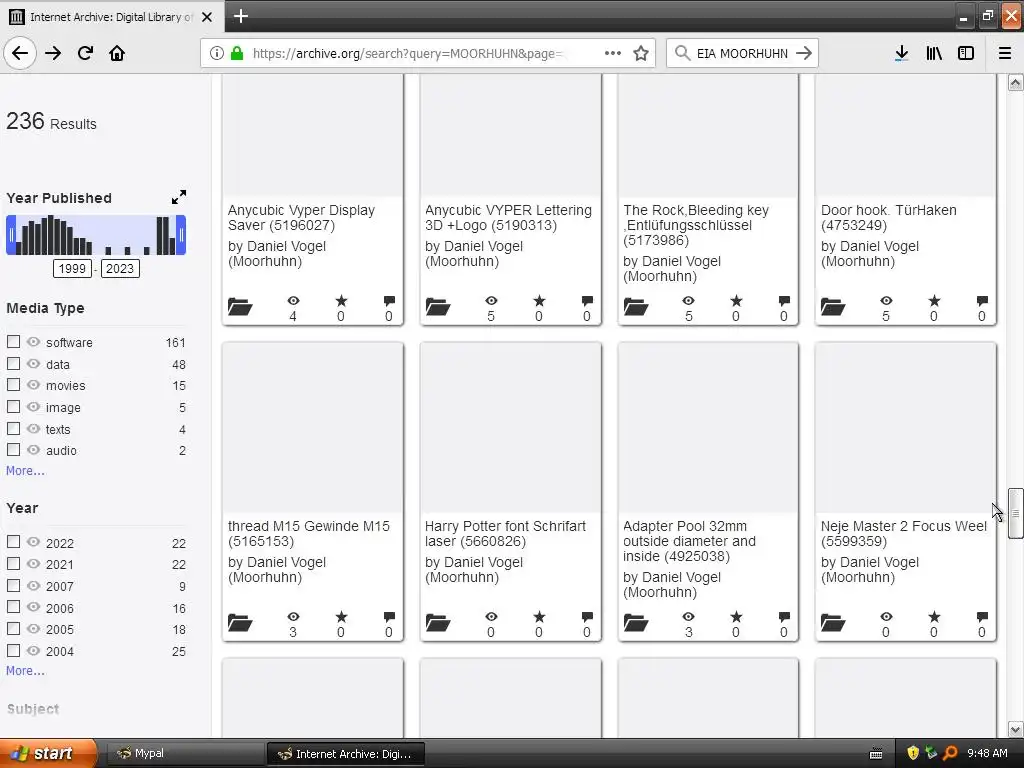Click folder icon on thread M15 Gewinde card
The width and height of the screenshot is (1024, 768).
point(240,622)
